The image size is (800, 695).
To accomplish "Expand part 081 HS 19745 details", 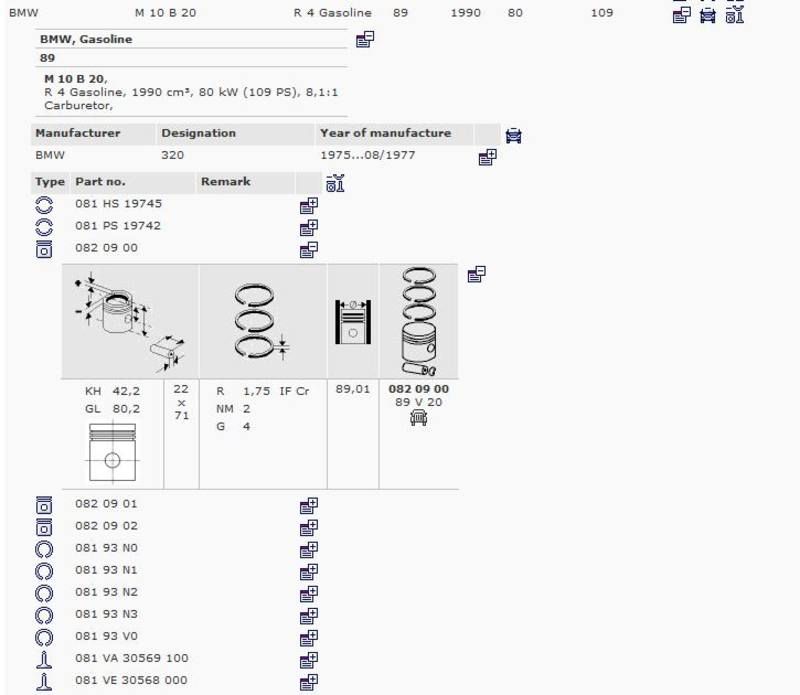I will click(309, 206).
